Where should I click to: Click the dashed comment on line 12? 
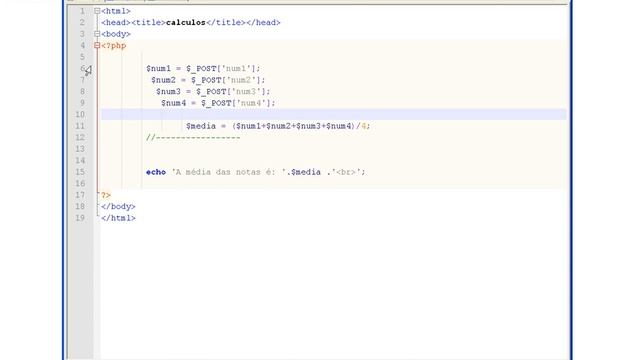[193, 138]
